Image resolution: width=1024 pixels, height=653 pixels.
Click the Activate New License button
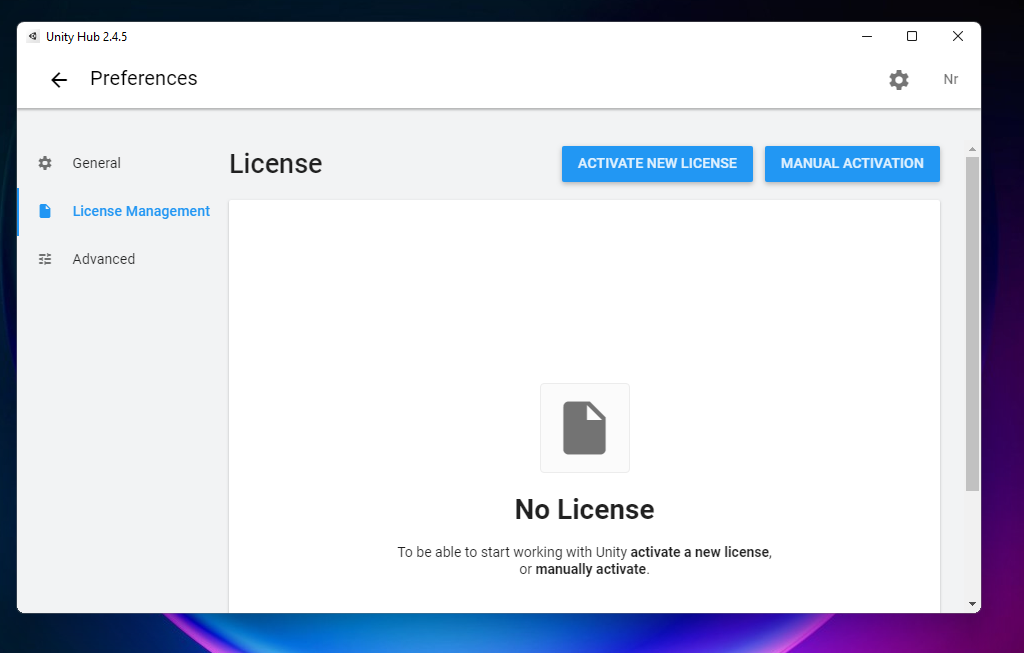pos(657,164)
